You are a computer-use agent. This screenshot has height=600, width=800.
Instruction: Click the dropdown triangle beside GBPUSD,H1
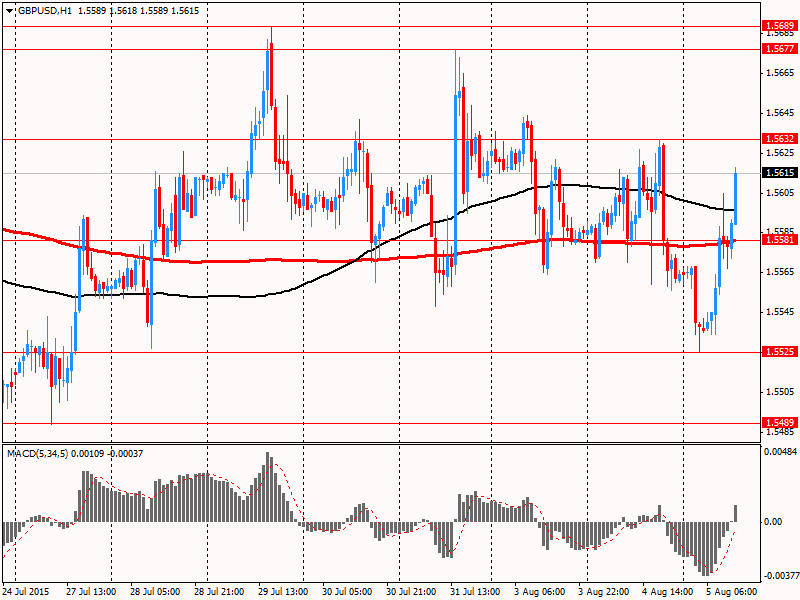click(9, 9)
